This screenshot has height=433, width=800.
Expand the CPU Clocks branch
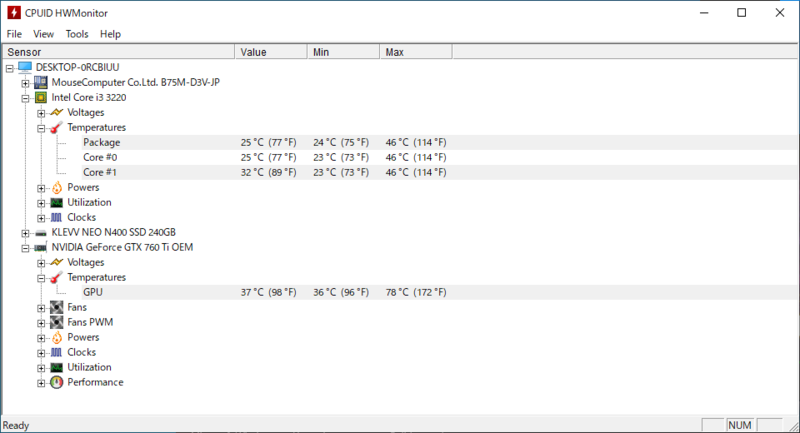click(x=41, y=218)
